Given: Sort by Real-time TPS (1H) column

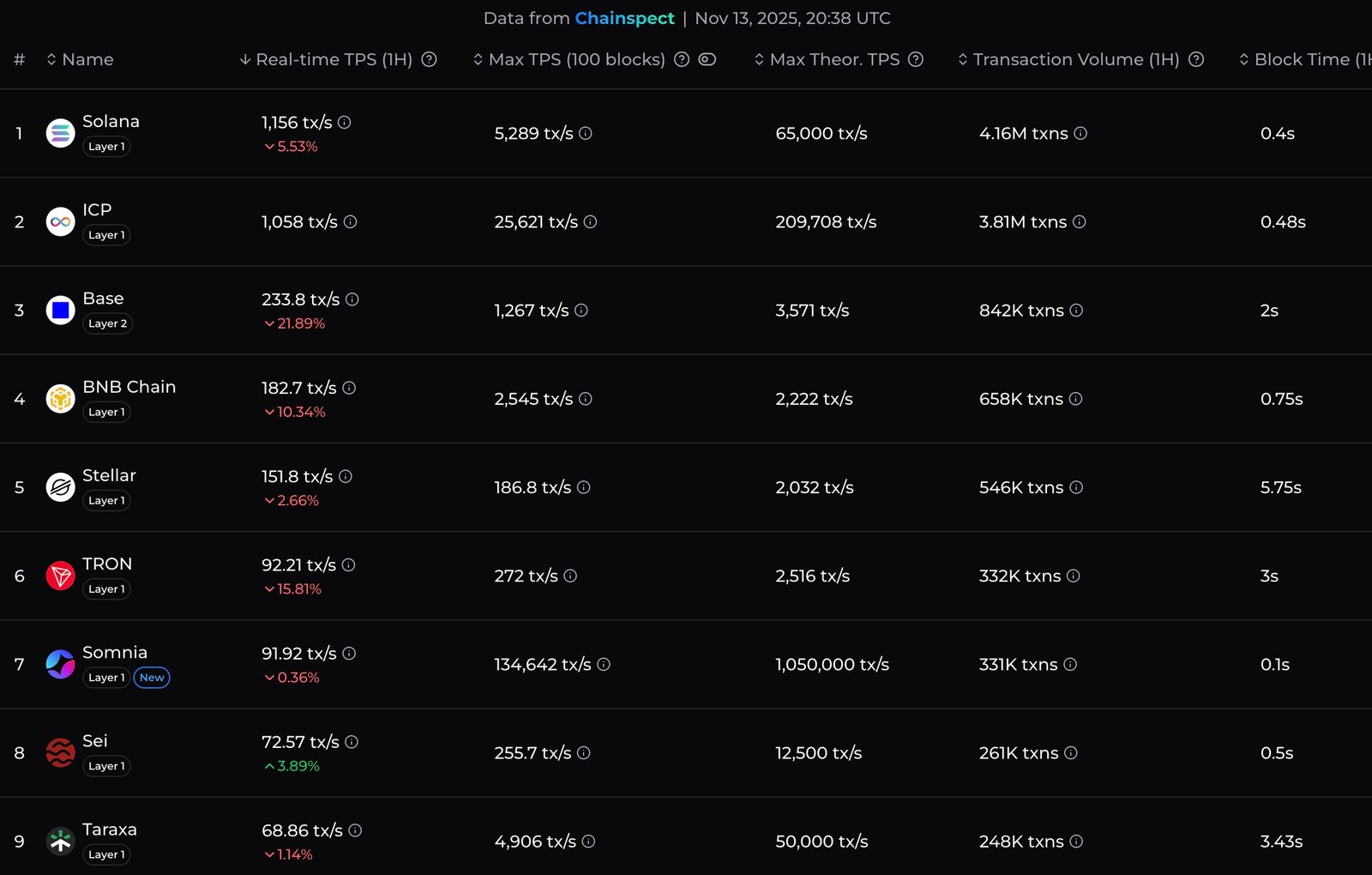Looking at the screenshot, I should point(333,59).
